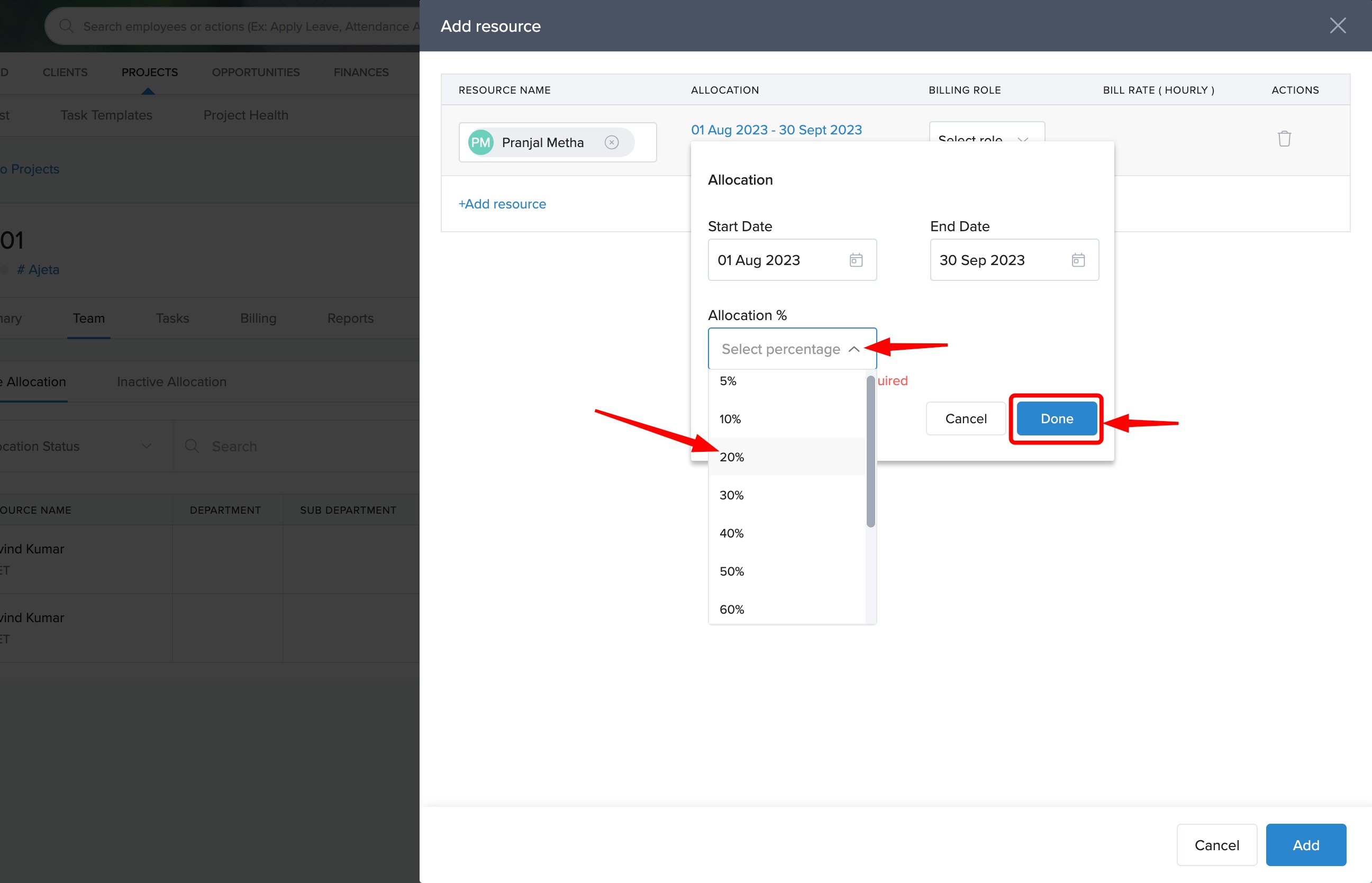Choose 10% allocation
The height and width of the screenshot is (883, 1372).
pyautogui.click(x=787, y=419)
